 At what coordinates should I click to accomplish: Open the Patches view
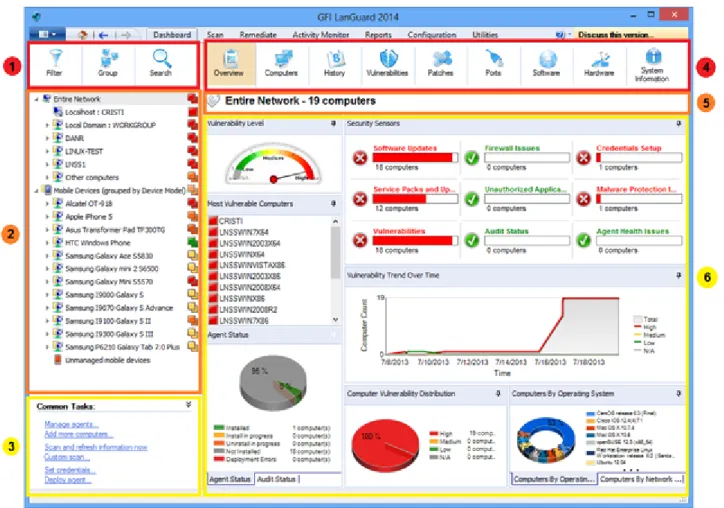[440, 63]
